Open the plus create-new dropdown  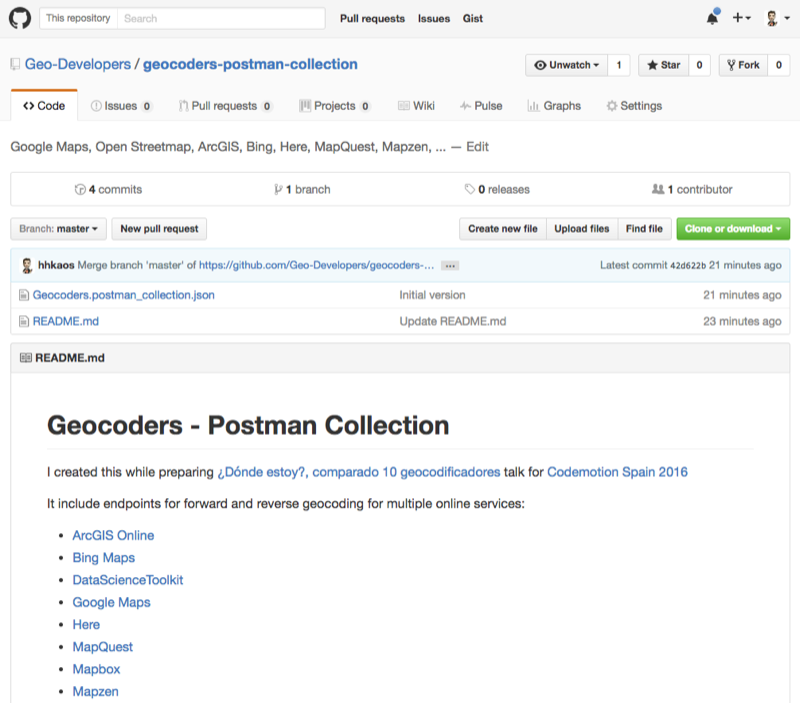click(x=742, y=18)
